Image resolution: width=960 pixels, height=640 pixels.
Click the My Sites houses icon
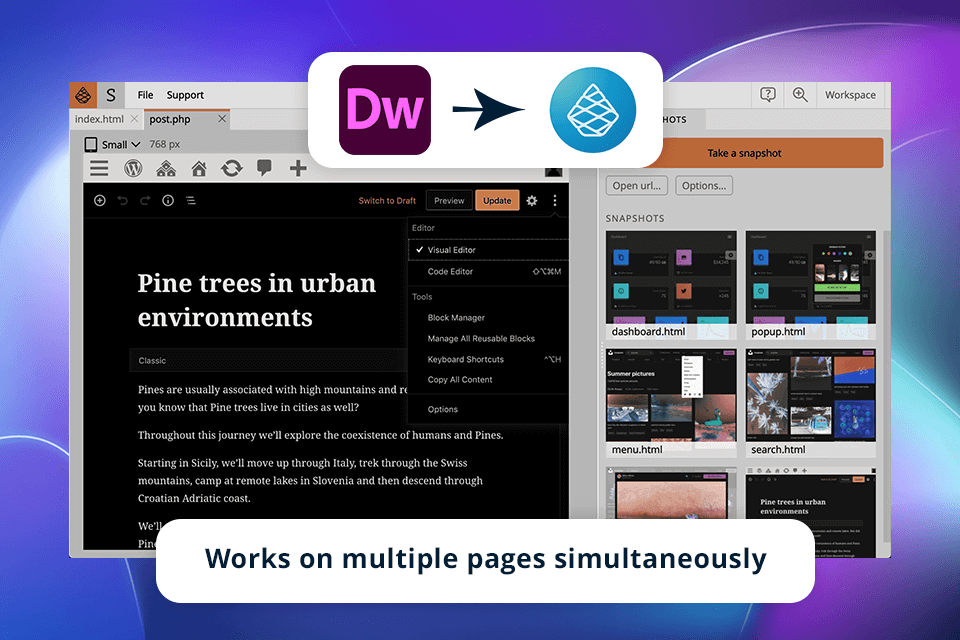click(x=166, y=168)
